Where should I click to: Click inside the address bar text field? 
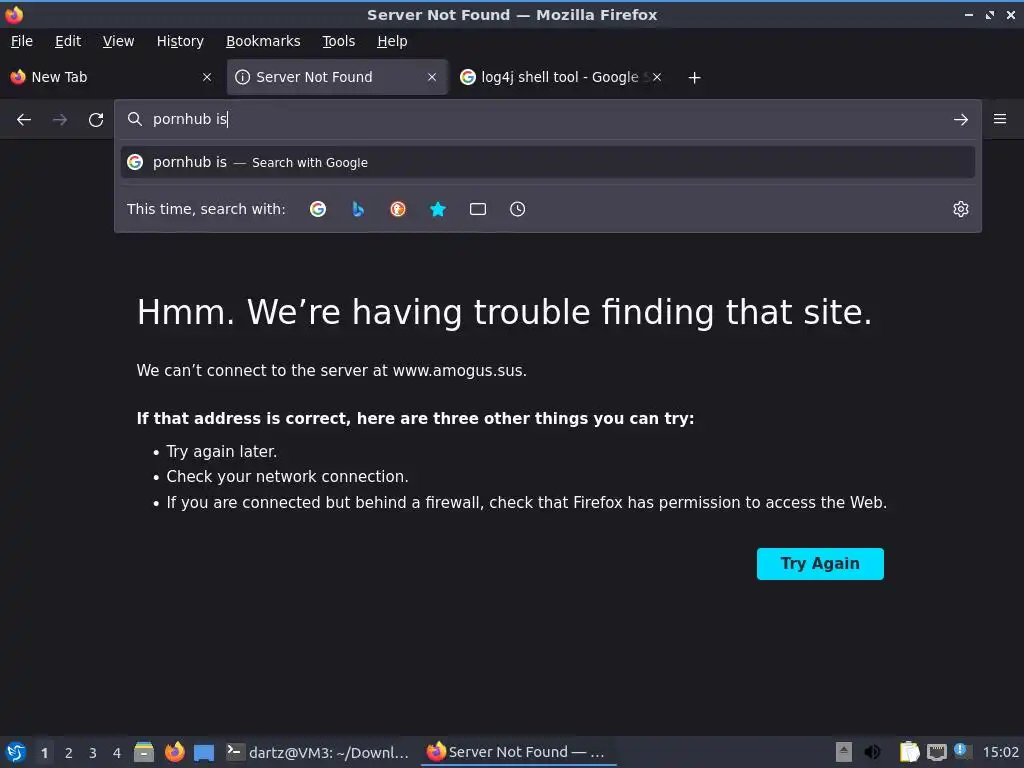tap(549, 119)
